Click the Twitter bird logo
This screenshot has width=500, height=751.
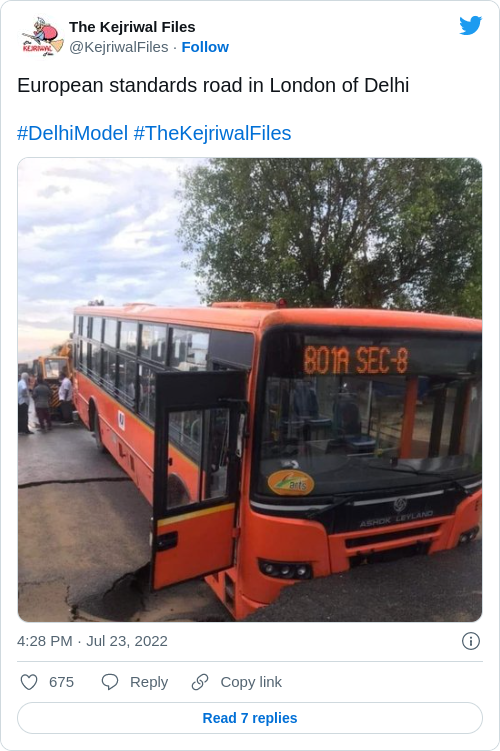click(x=470, y=25)
